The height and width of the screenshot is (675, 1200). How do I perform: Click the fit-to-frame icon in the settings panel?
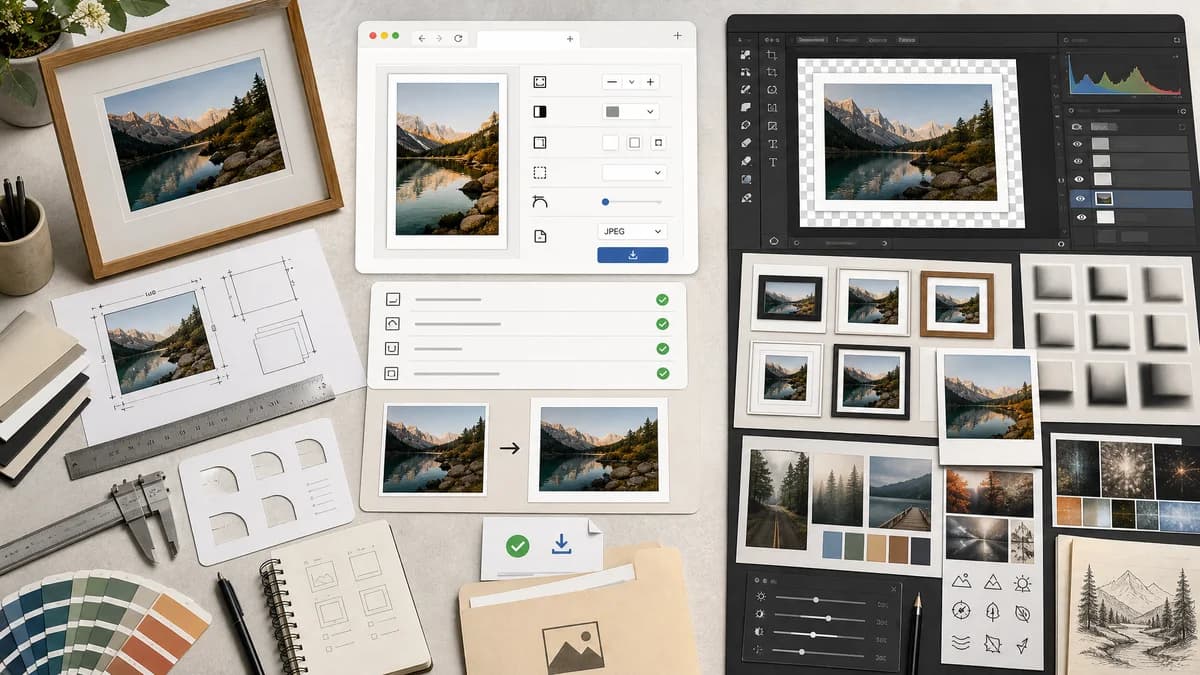[541, 82]
